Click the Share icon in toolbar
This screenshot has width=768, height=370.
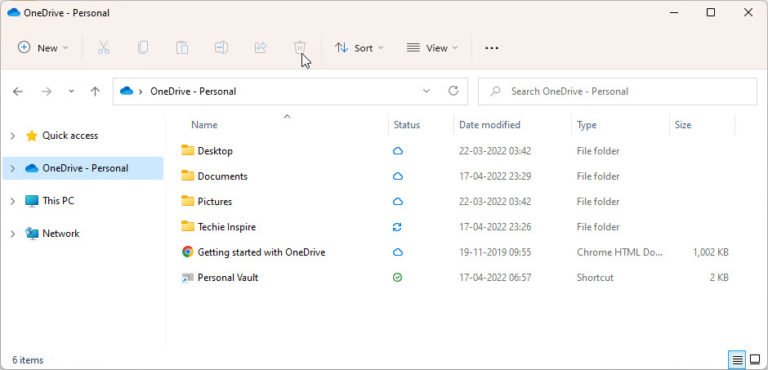tap(261, 48)
